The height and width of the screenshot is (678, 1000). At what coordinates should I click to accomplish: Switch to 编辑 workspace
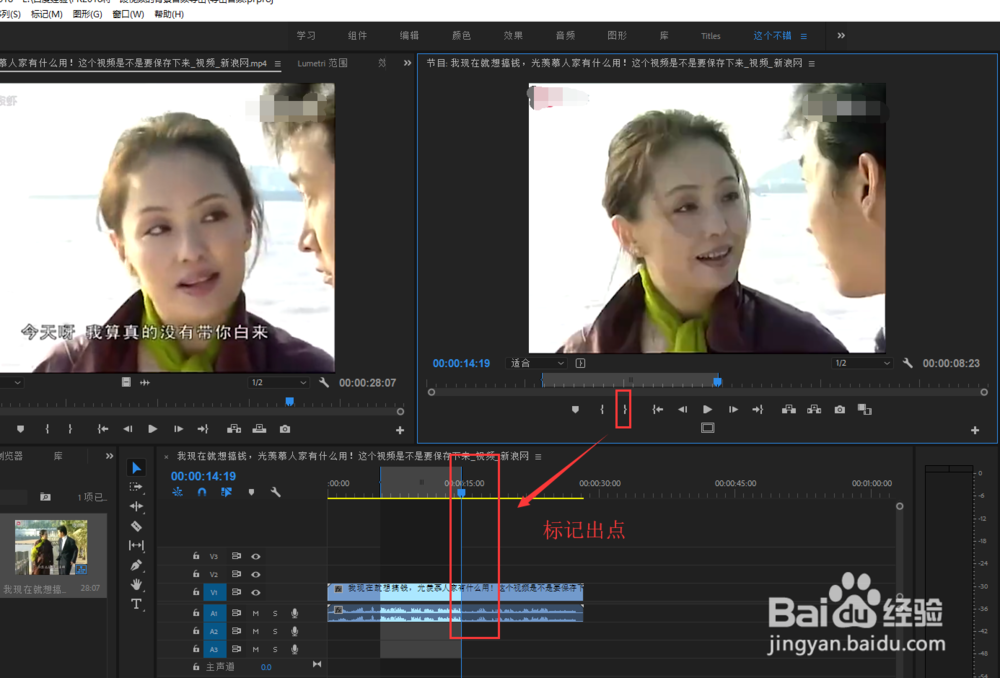[409, 36]
